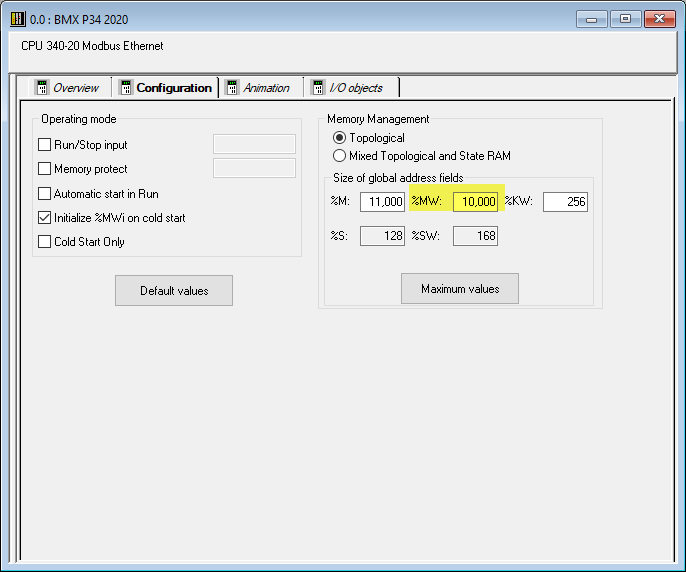Click the %M: label
The image size is (686, 572).
click(340, 201)
